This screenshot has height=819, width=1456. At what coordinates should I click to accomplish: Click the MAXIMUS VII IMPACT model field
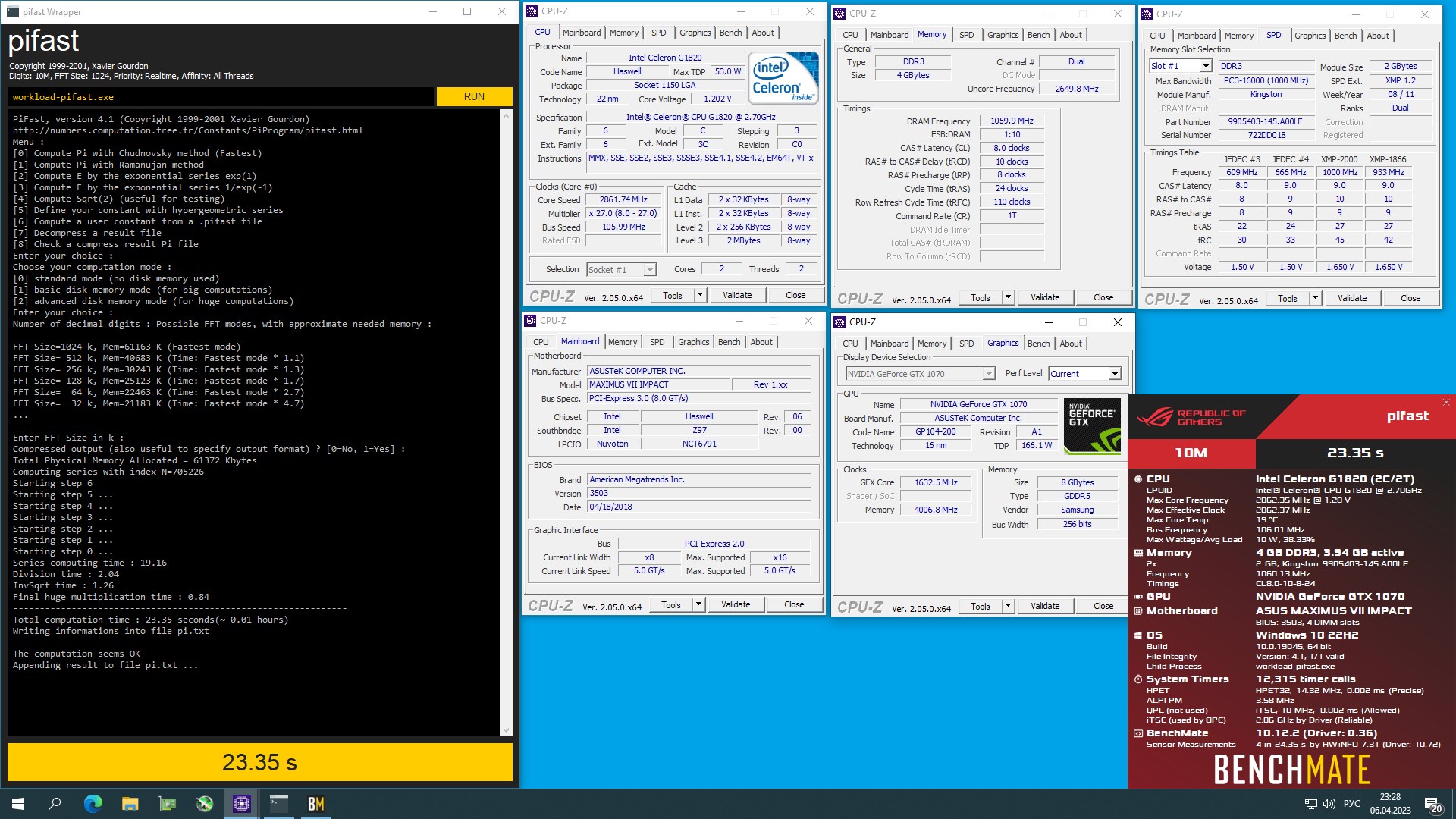click(657, 385)
